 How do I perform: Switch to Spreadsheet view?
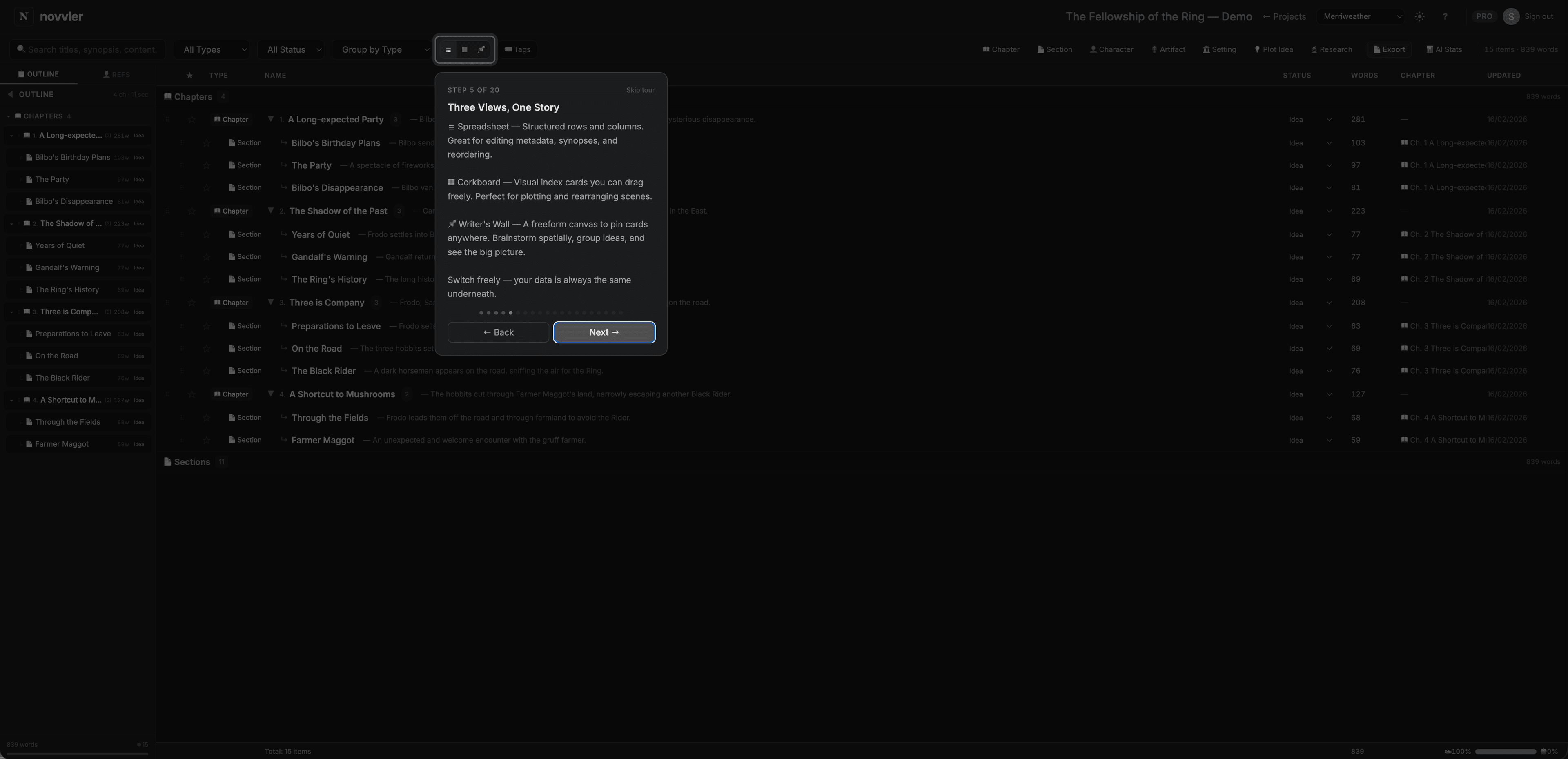click(448, 49)
